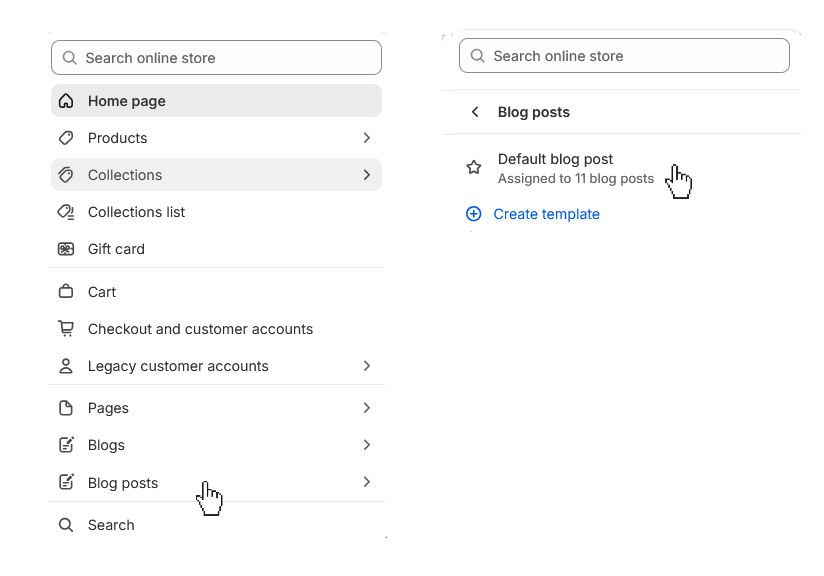Focus the left Search online store field

[216, 57]
